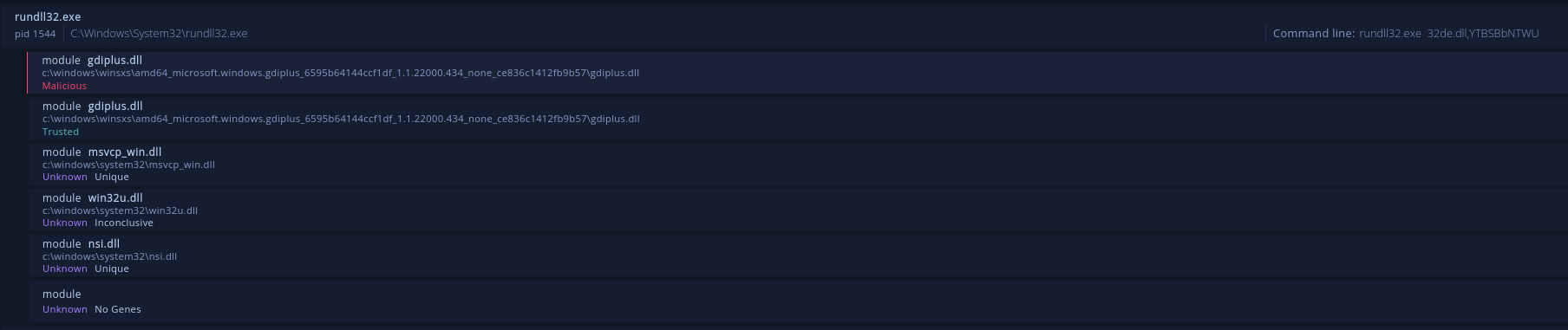
Task: Click the pid 1544 label
Action: point(36,34)
